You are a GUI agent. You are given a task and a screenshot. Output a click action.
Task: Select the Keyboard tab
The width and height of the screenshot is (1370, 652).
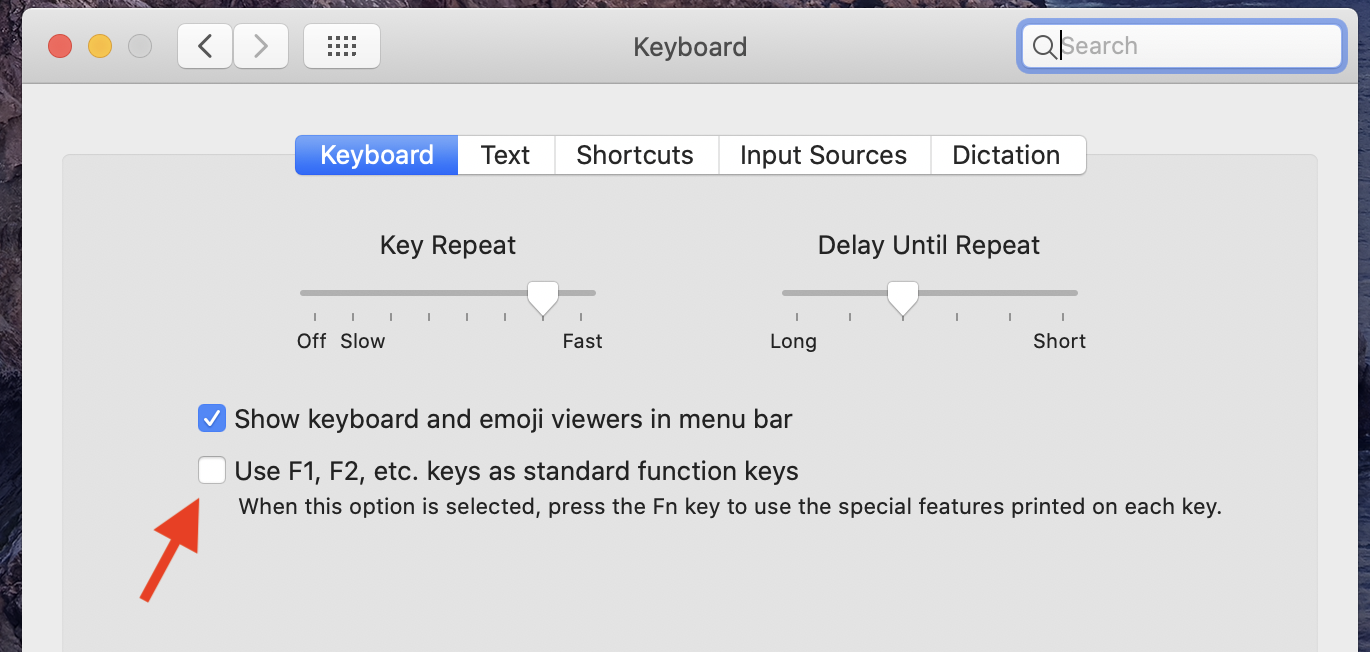pos(376,155)
